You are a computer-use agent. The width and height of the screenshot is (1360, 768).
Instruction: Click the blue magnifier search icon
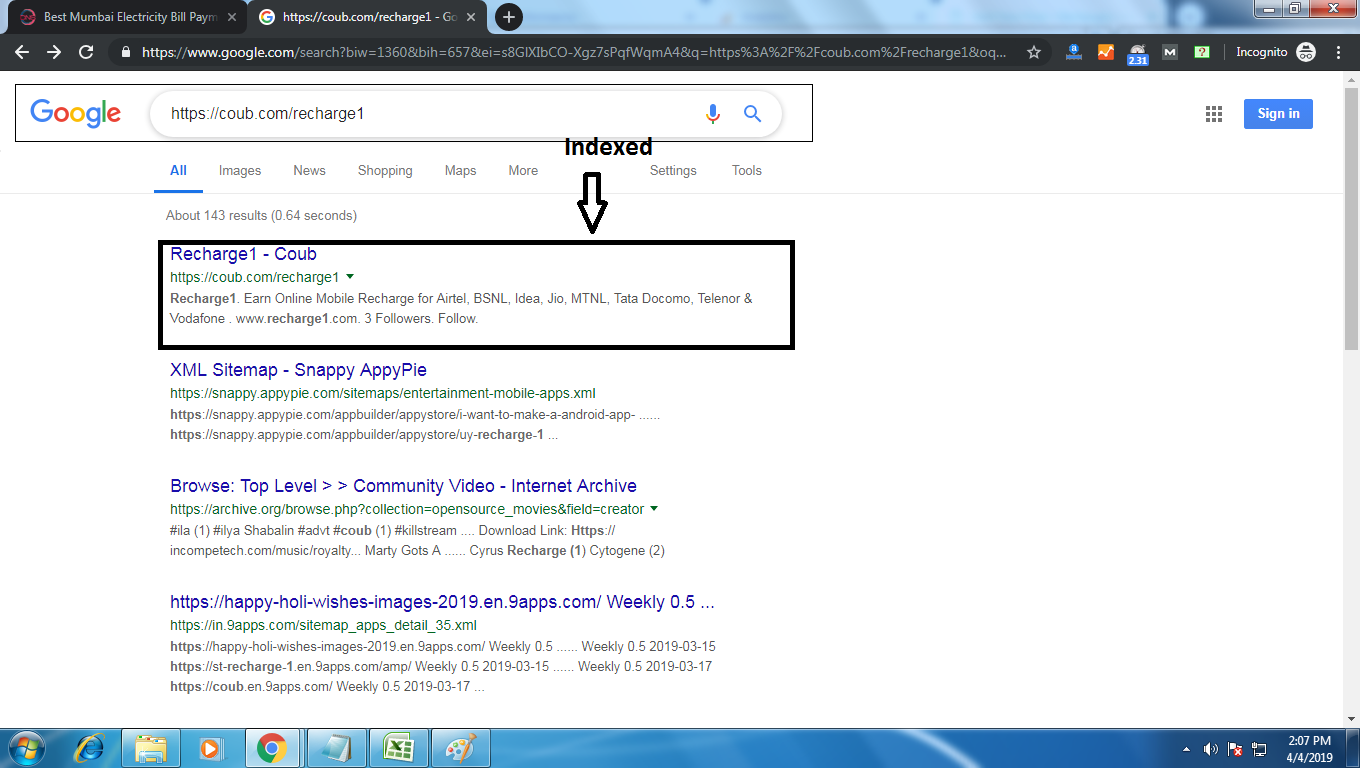point(753,114)
